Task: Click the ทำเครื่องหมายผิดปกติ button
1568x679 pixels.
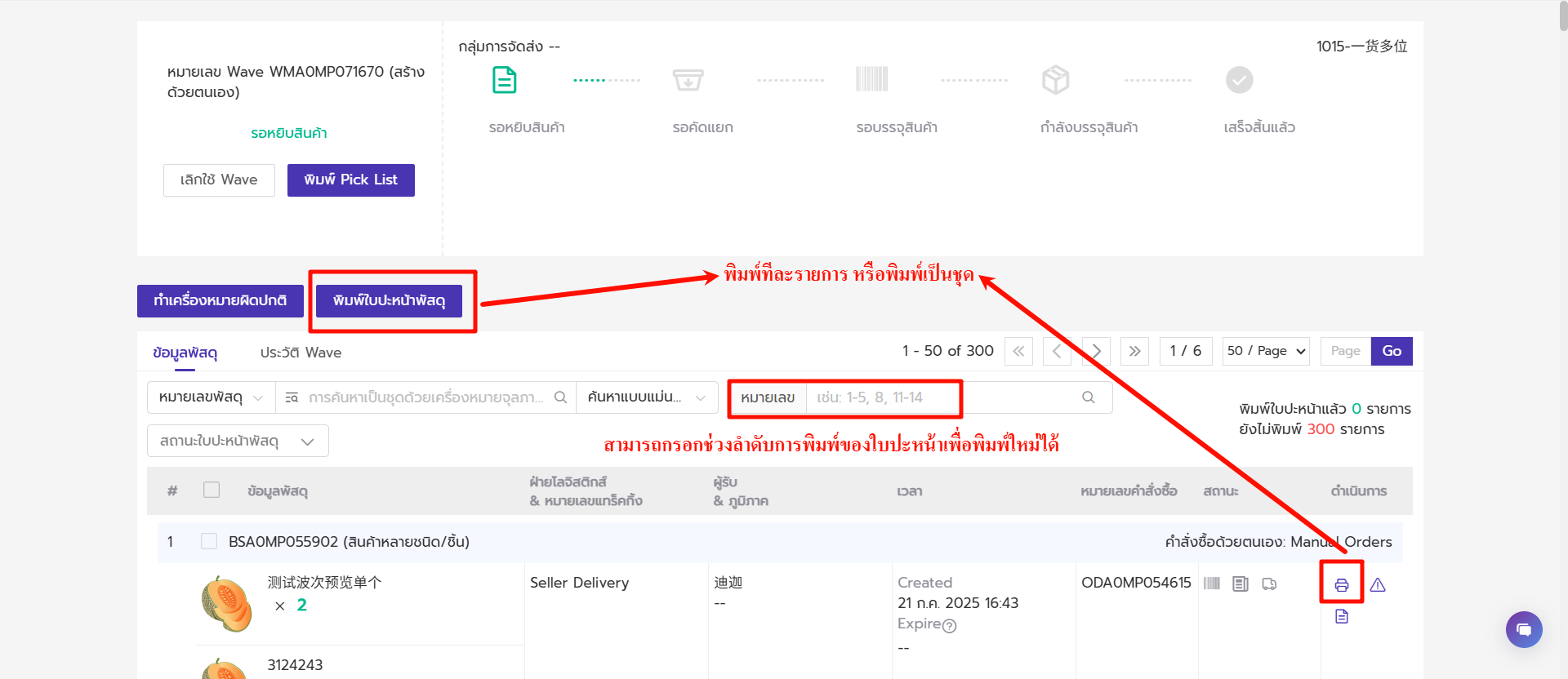Action: coord(220,300)
